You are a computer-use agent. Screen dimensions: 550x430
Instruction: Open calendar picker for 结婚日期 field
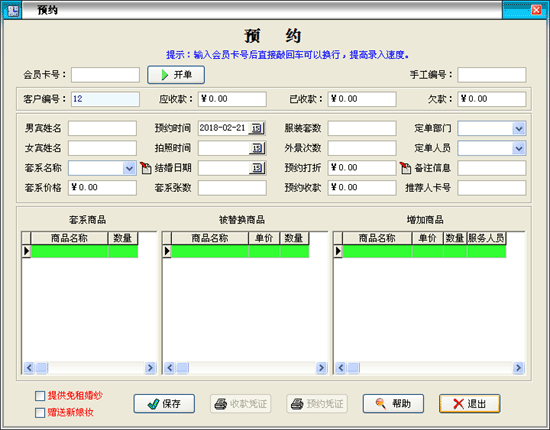(257, 168)
